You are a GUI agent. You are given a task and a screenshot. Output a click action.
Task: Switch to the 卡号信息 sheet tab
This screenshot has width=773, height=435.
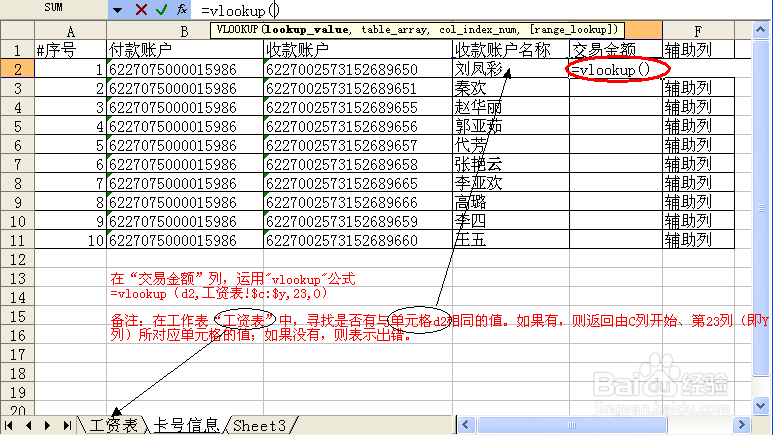[x=186, y=426]
